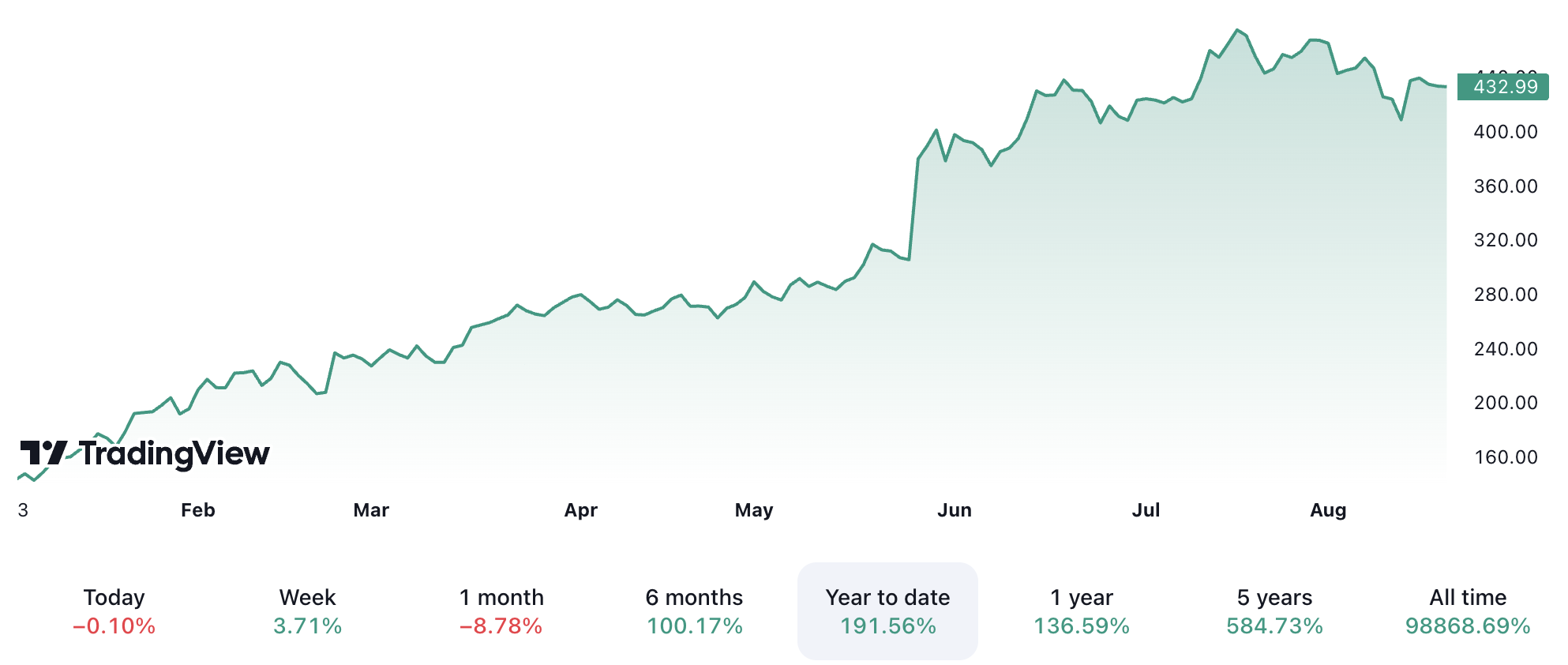
Task: Switch to the Week range tab
Action: pyautogui.click(x=307, y=611)
